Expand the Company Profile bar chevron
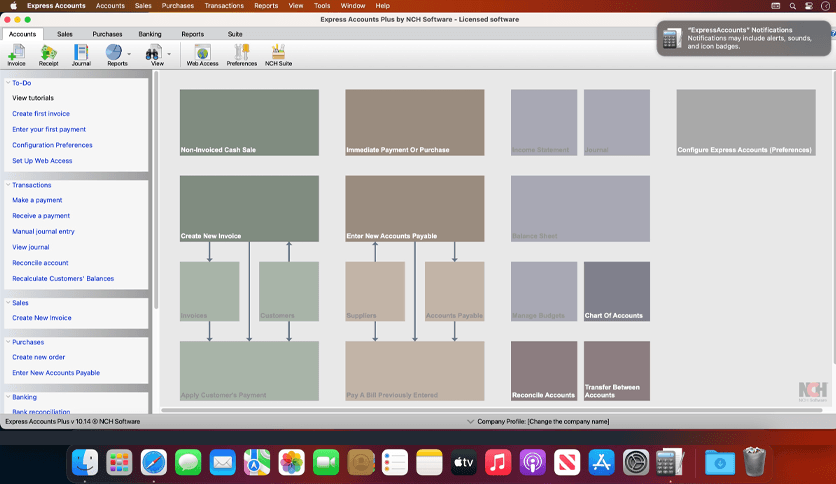Viewport: 836px width, 484px height. coord(470,422)
